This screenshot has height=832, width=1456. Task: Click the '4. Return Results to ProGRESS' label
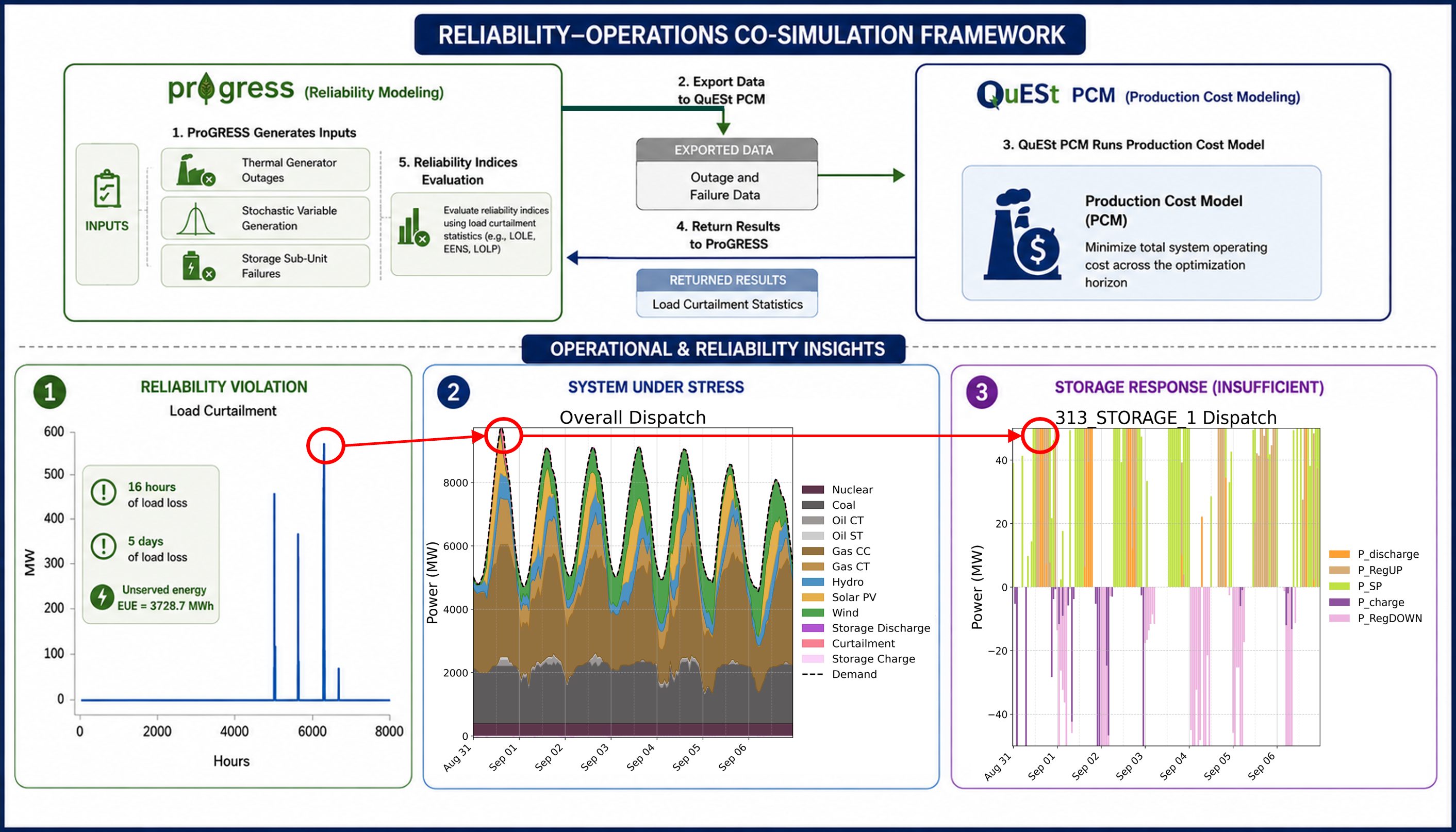tap(728, 235)
